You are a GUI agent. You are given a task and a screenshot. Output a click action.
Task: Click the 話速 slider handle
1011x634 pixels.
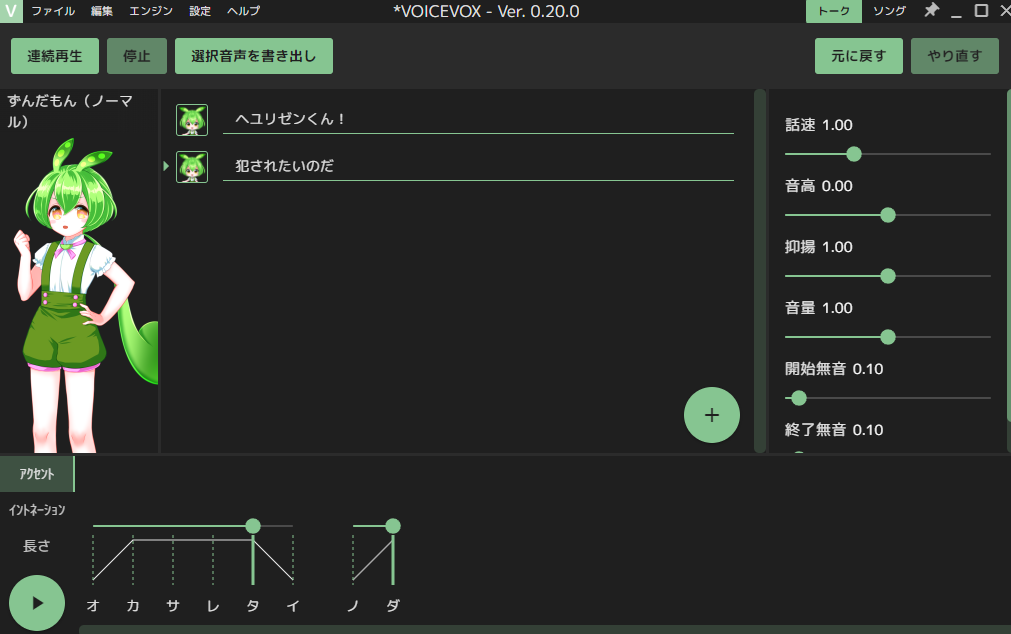pos(854,154)
